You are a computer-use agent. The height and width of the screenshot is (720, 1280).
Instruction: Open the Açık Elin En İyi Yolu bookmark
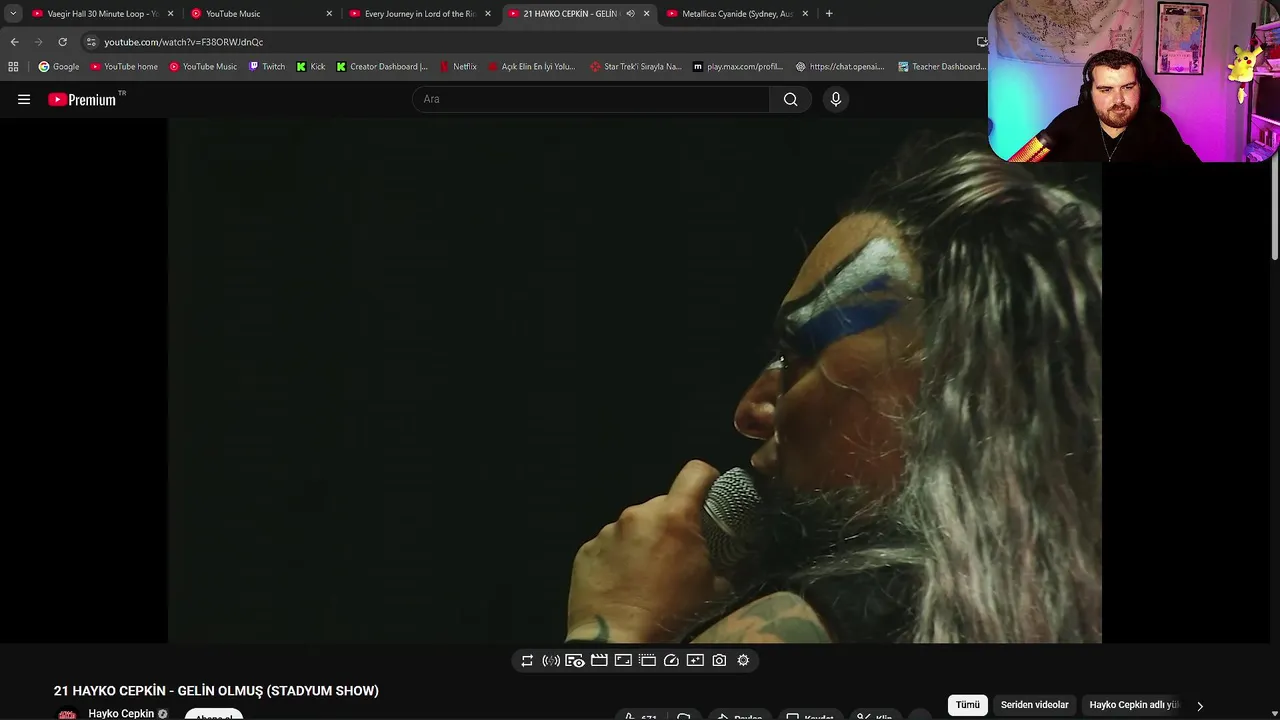click(x=531, y=67)
